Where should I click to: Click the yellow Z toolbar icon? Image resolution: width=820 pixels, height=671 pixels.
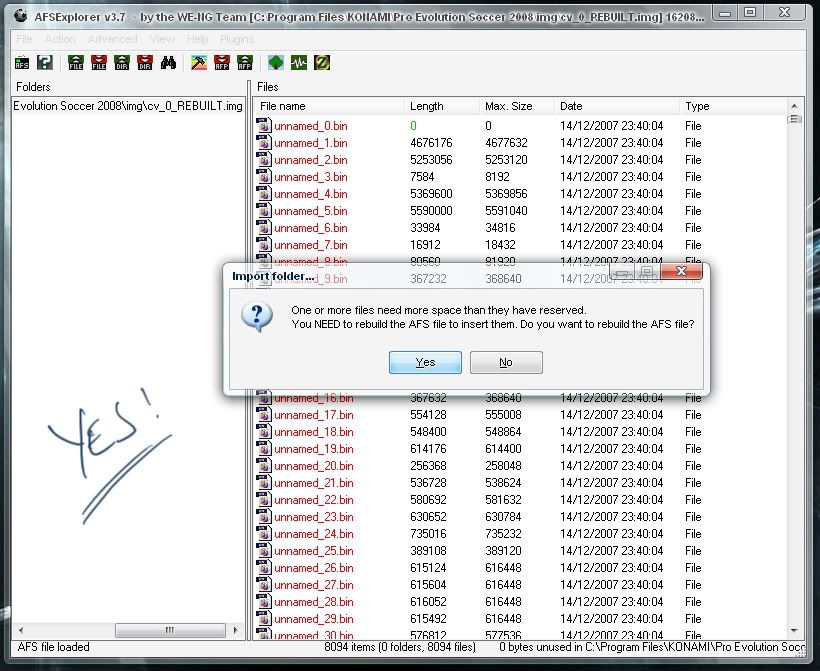click(322, 63)
